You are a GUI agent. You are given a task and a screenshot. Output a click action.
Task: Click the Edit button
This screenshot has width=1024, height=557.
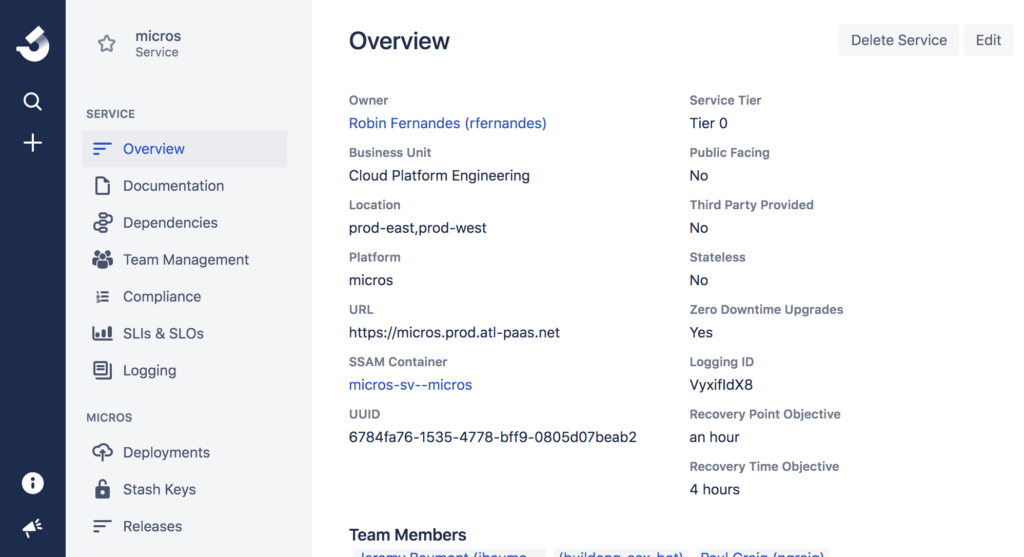[988, 40]
